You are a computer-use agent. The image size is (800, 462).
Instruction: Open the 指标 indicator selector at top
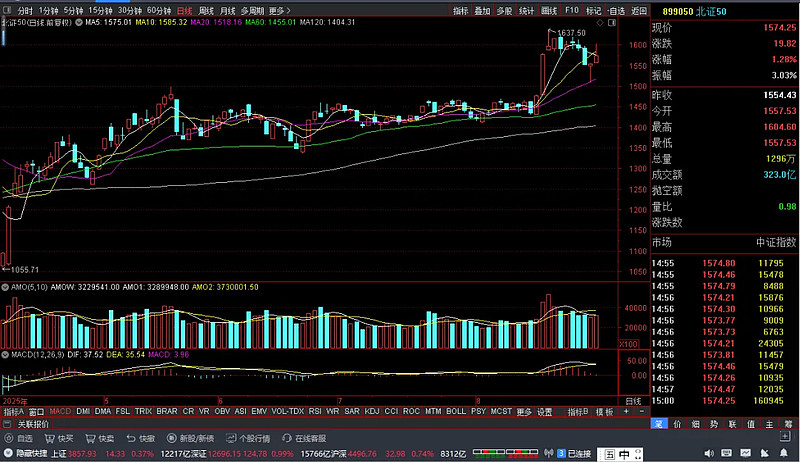(x=460, y=10)
